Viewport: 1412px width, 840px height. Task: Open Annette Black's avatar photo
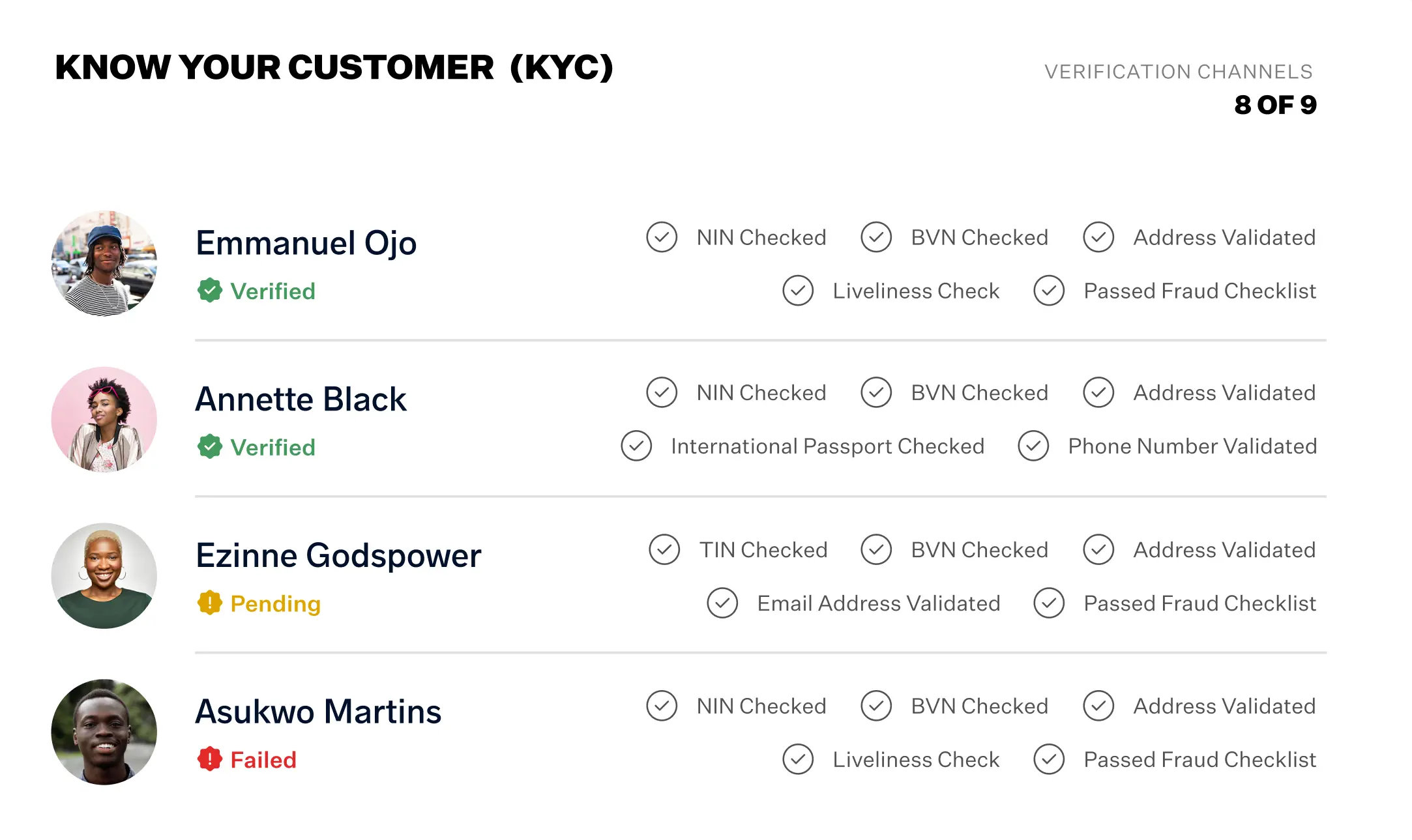104,420
